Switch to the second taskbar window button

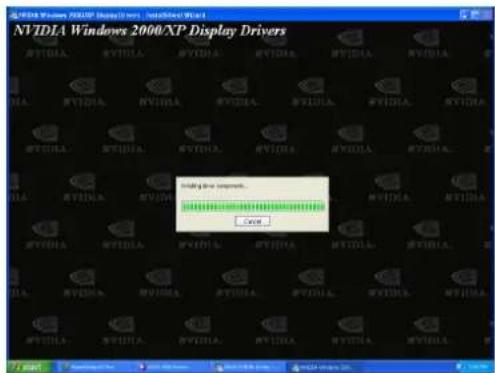click(x=172, y=367)
